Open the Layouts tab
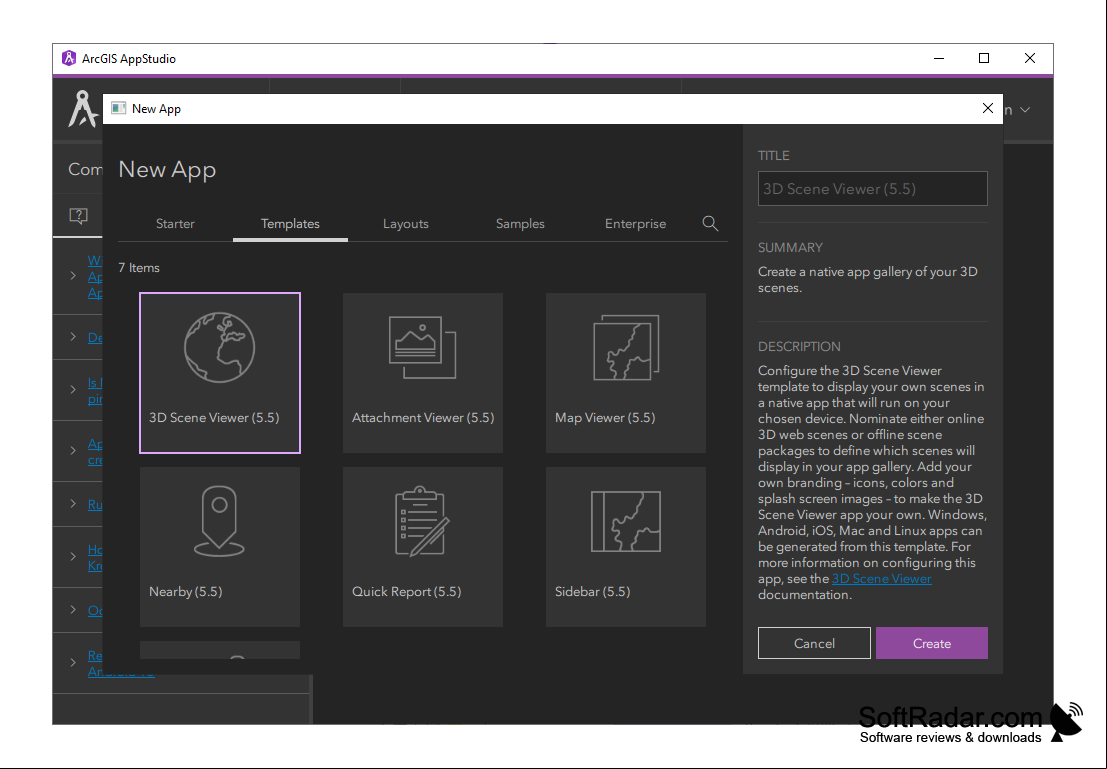This screenshot has width=1107, height=769. click(405, 224)
